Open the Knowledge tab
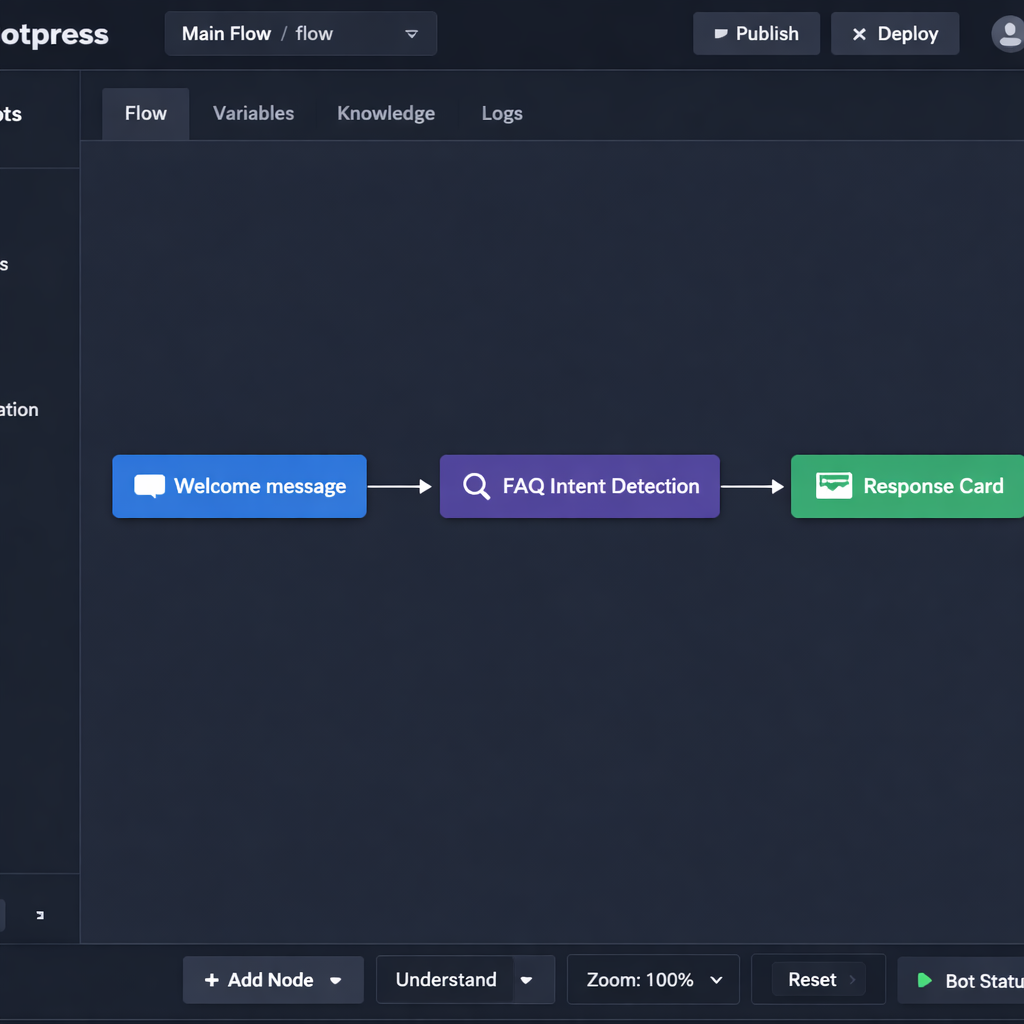The image size is (1024, 1024). point(386,113)
